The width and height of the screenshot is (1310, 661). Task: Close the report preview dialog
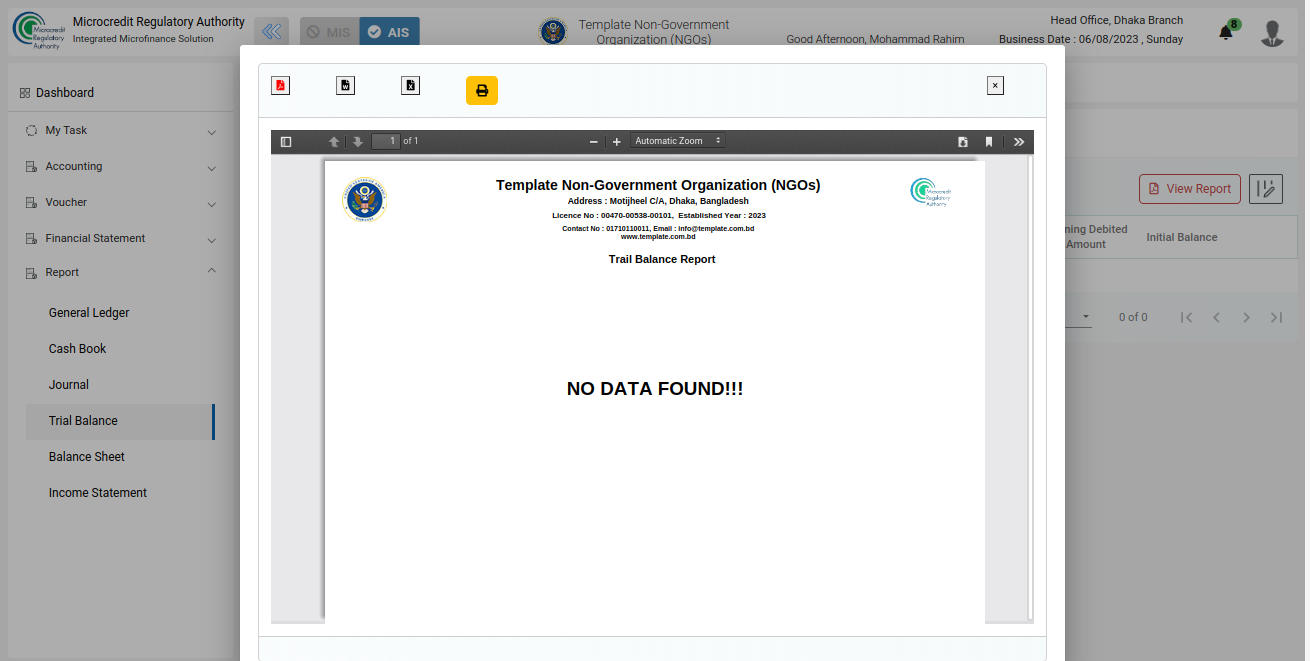(x=995, y=86)
